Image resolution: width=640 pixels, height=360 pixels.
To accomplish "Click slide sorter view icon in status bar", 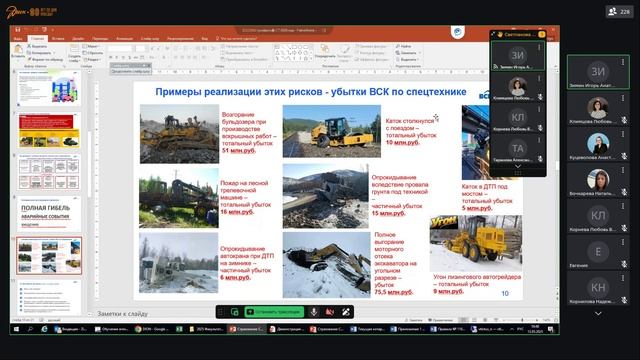I will (x=474, y=320).
